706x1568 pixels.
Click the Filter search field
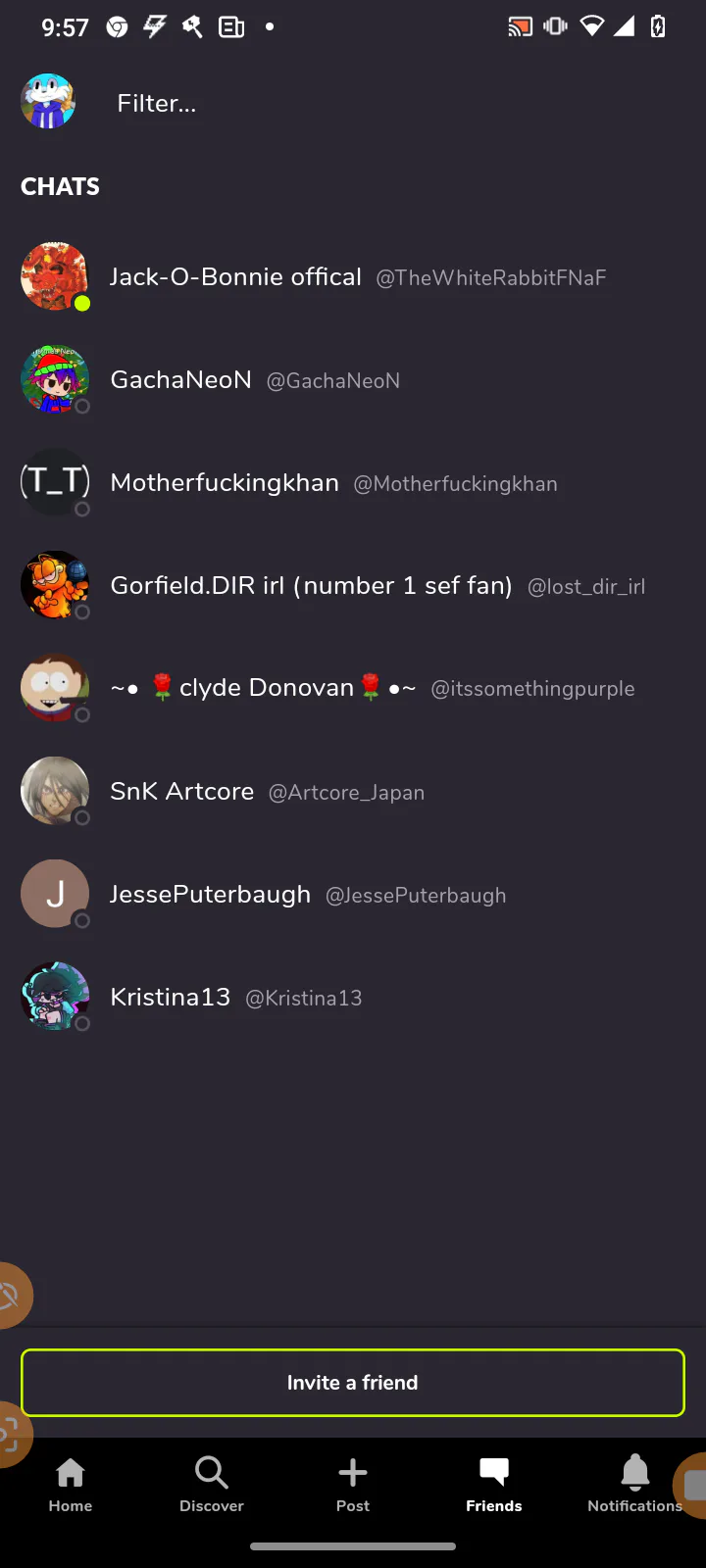[392, 103]
